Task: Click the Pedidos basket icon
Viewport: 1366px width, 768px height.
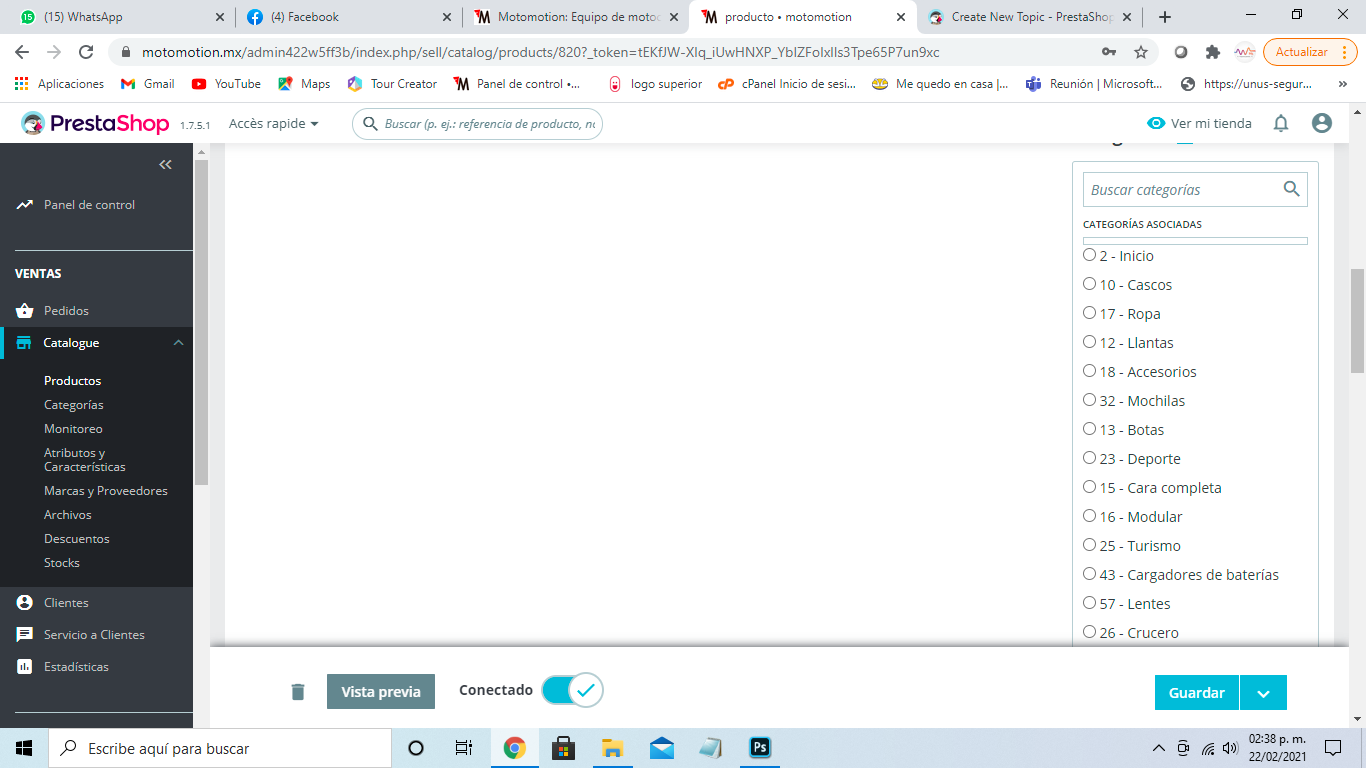Action: tap(25, 311)
